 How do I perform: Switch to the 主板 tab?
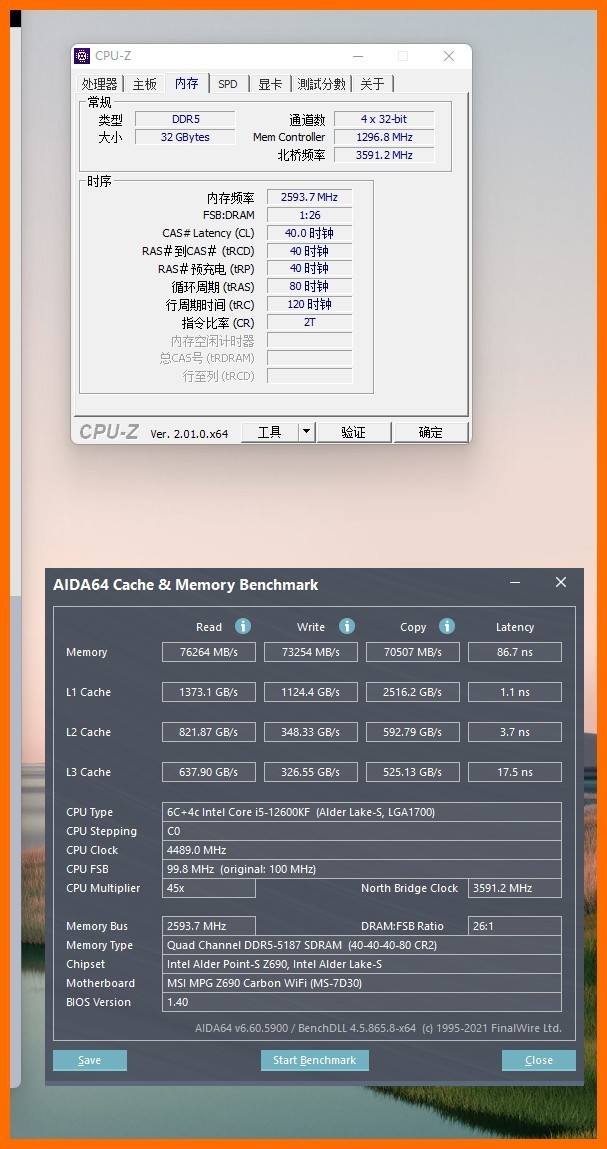coord(144,84)
